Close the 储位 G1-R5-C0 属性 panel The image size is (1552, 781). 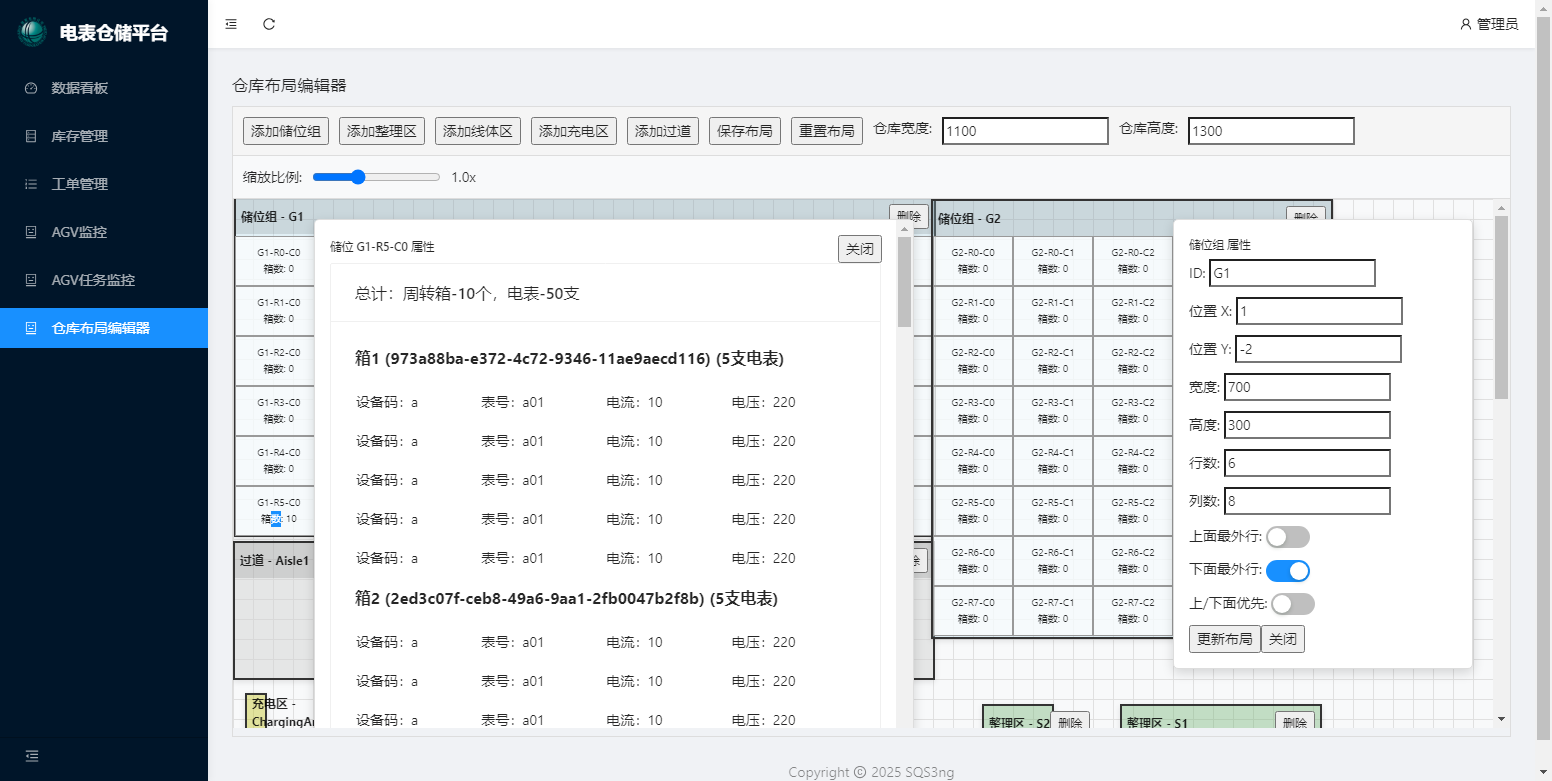pyautogui.click(x=859, y=249)
